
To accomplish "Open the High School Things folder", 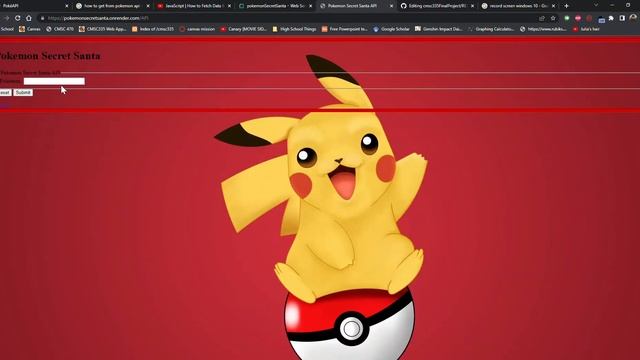I will click(294, 29).
